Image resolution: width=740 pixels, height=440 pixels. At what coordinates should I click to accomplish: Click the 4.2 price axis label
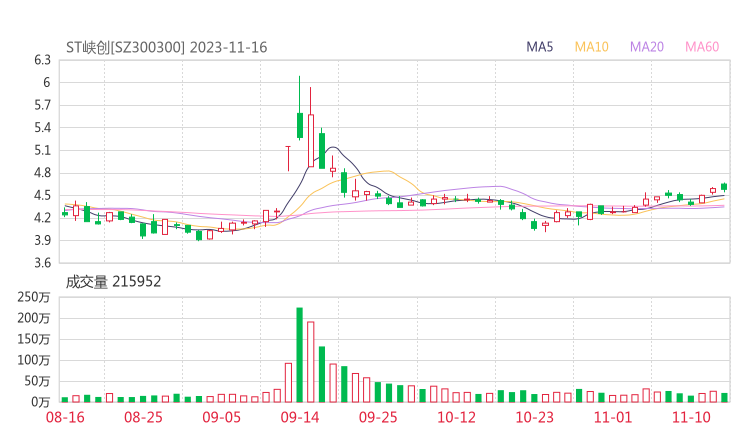tap(42, 218)
